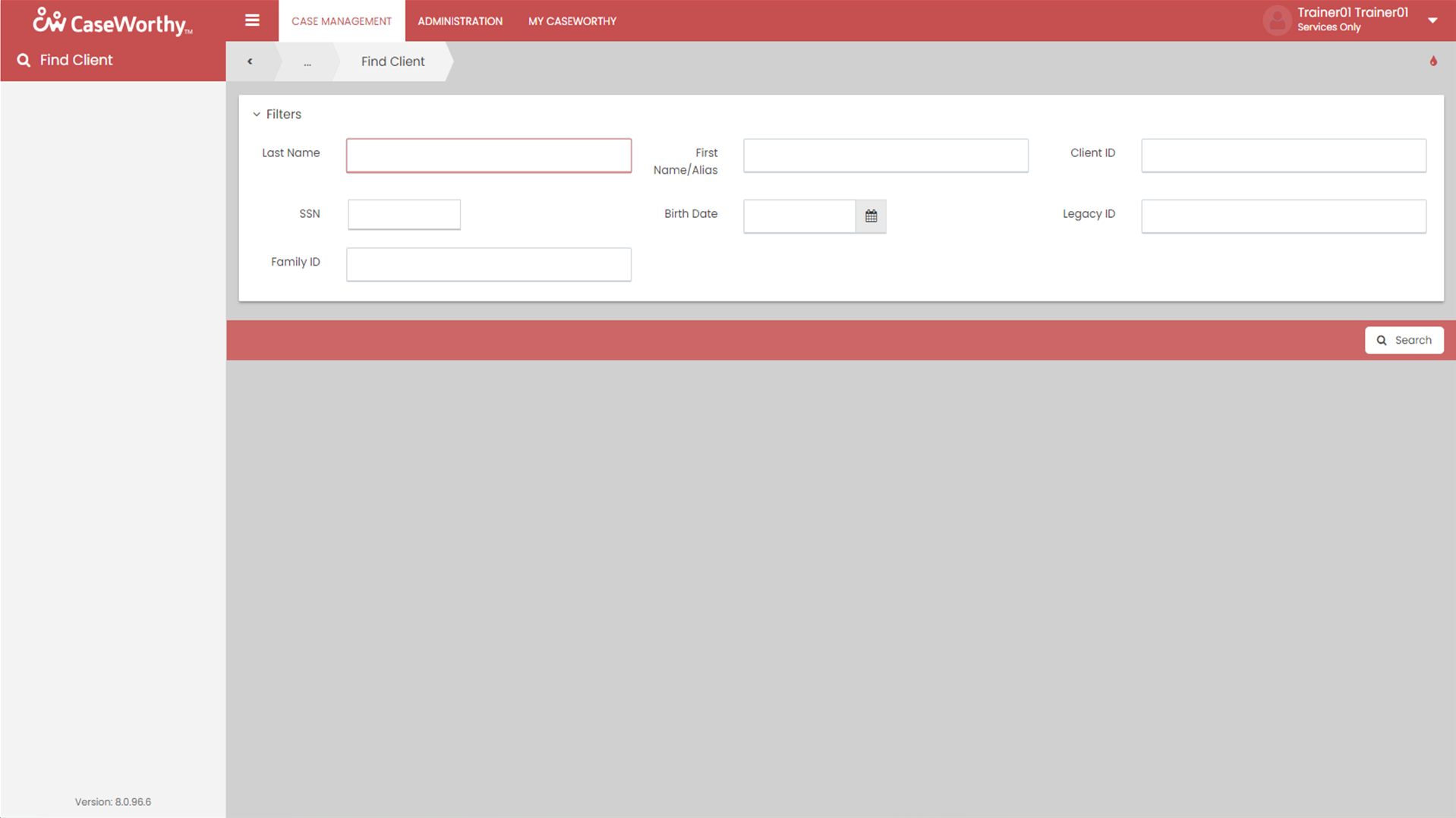Collapse the Filters section

click(x=257, y=115)
